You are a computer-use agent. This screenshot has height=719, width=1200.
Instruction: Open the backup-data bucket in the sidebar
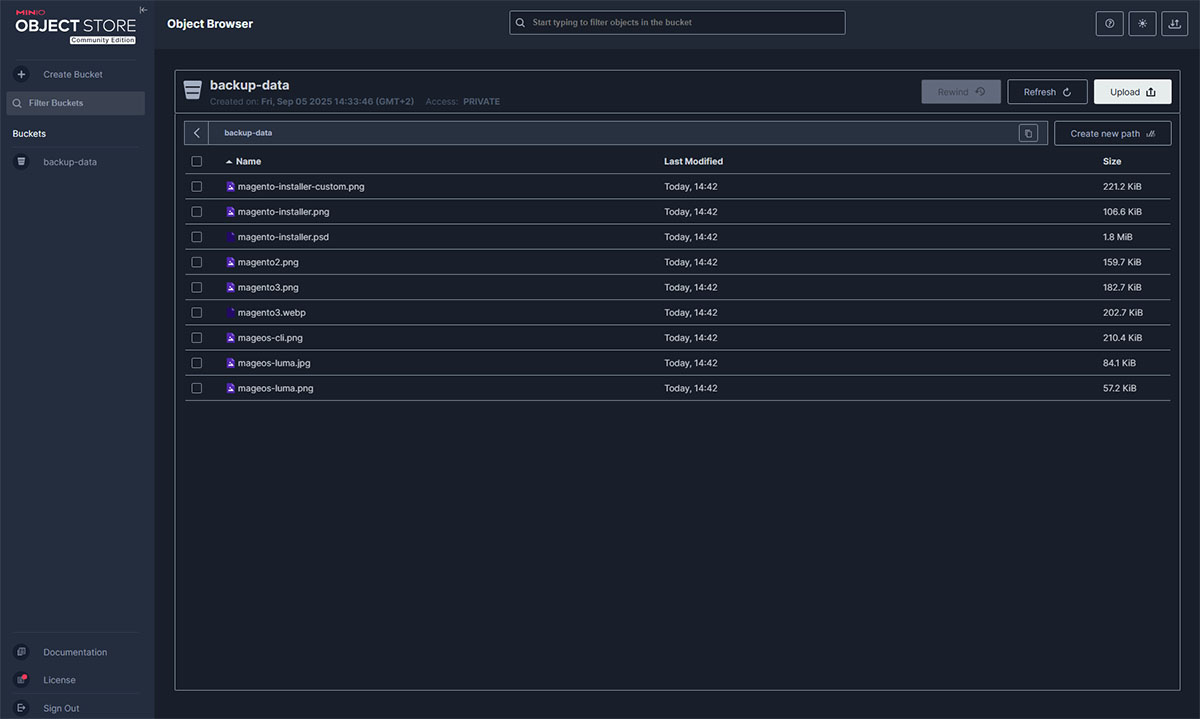tap(70, 162)
